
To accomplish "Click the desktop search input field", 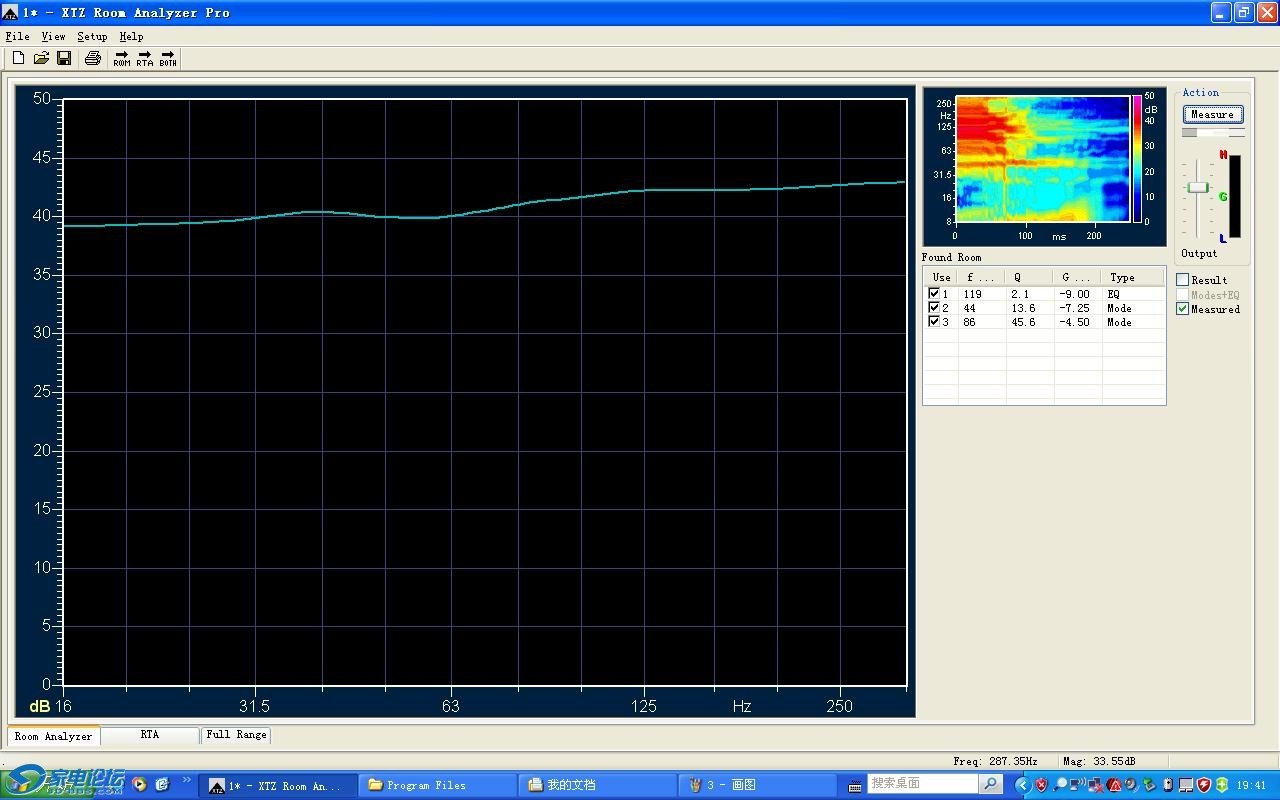I will pyautogui.click(x=922, y=784).
